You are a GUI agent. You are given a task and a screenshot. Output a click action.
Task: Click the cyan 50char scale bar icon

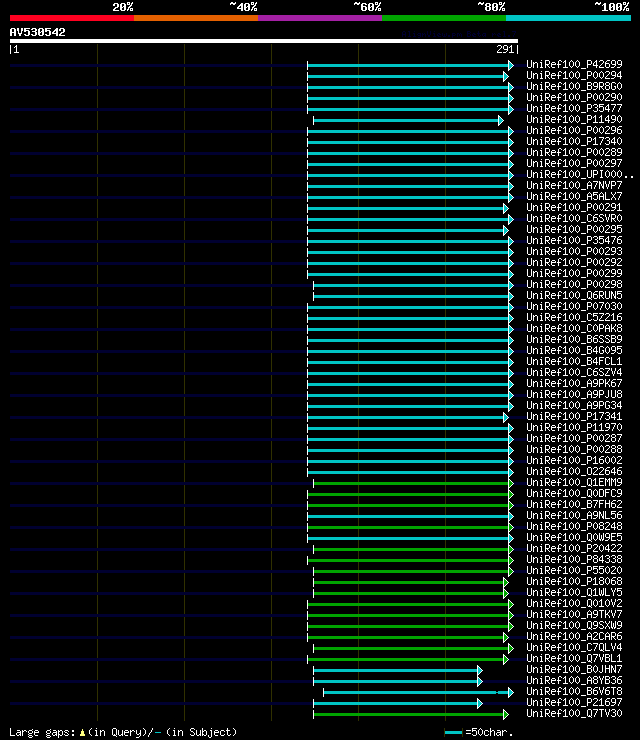[x=454, y=732]
